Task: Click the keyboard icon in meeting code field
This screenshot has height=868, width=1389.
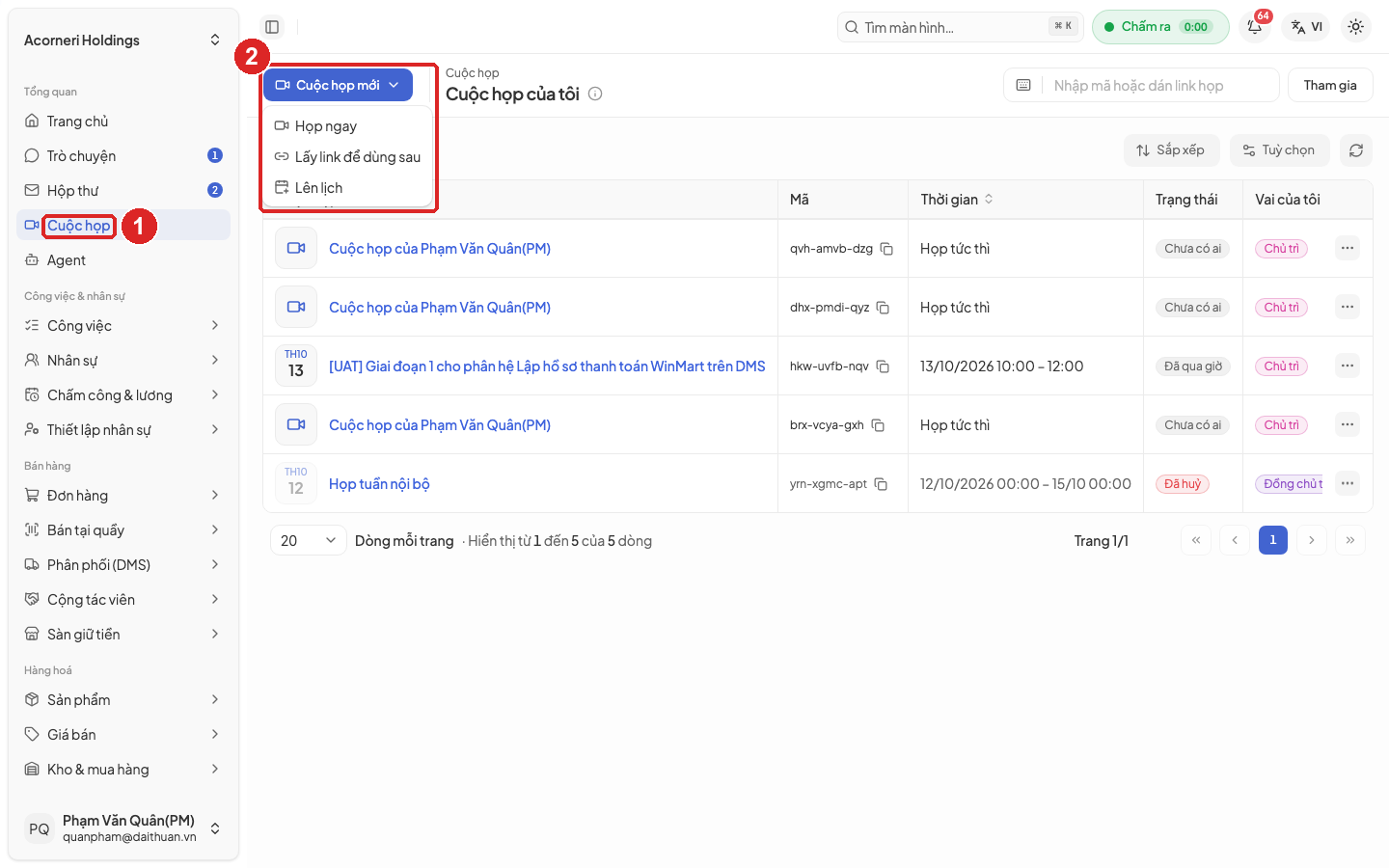Action: 1023,85
